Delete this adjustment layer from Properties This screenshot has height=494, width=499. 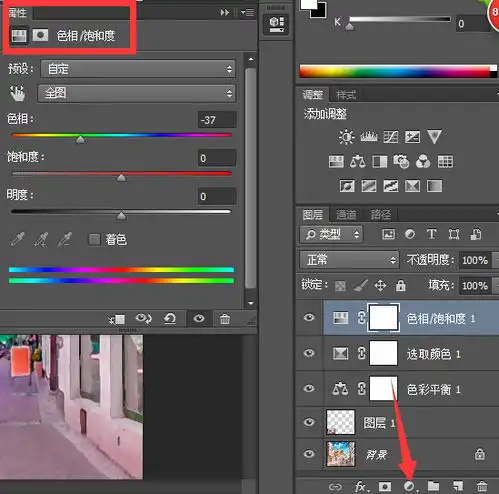pyautogui.click(x=225, y=319)
